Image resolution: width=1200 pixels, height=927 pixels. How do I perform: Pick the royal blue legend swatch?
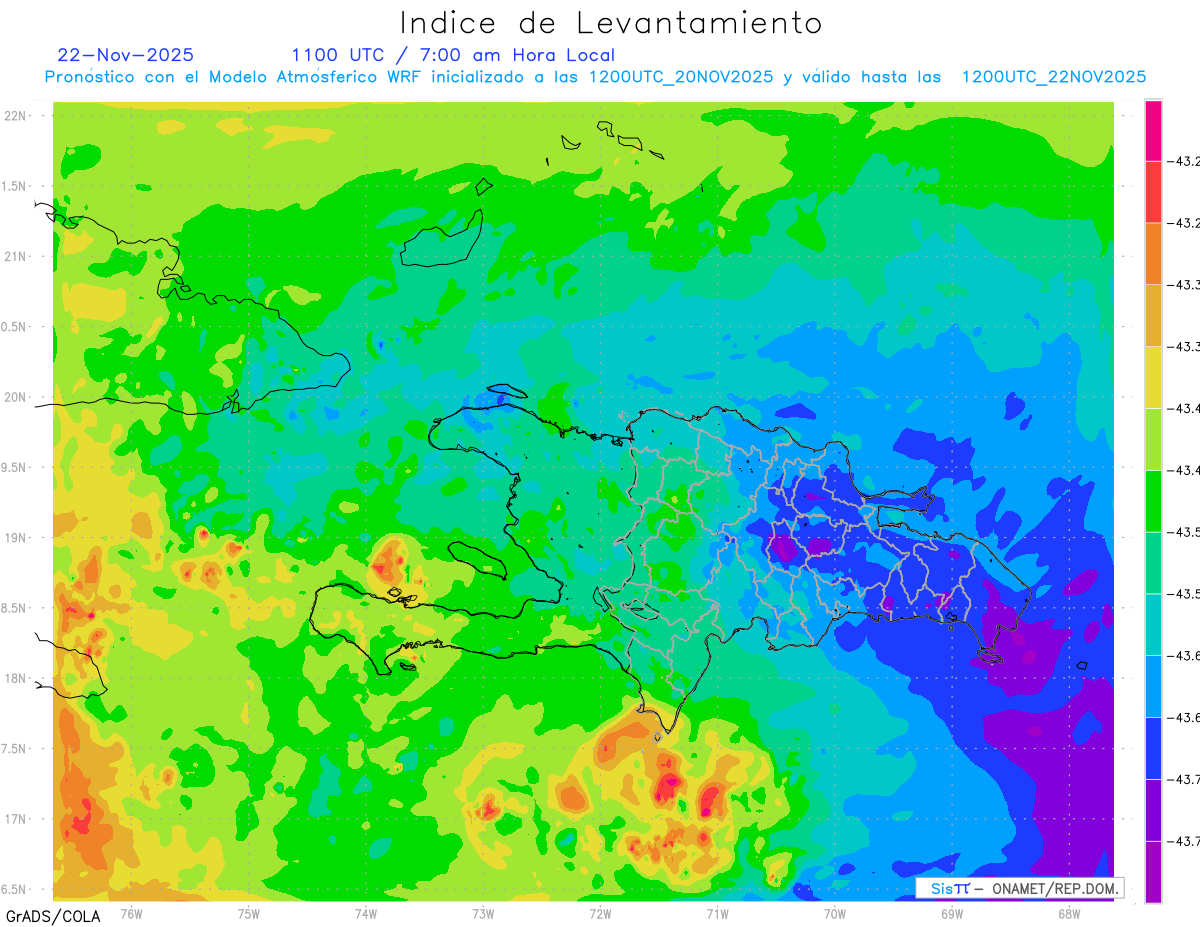click(x=1153, y=748)
